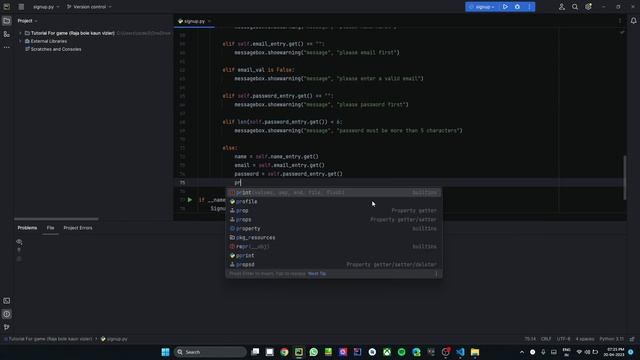Open more run actions menu
This screenshot has height=360, width=640.
click(529, 7)
